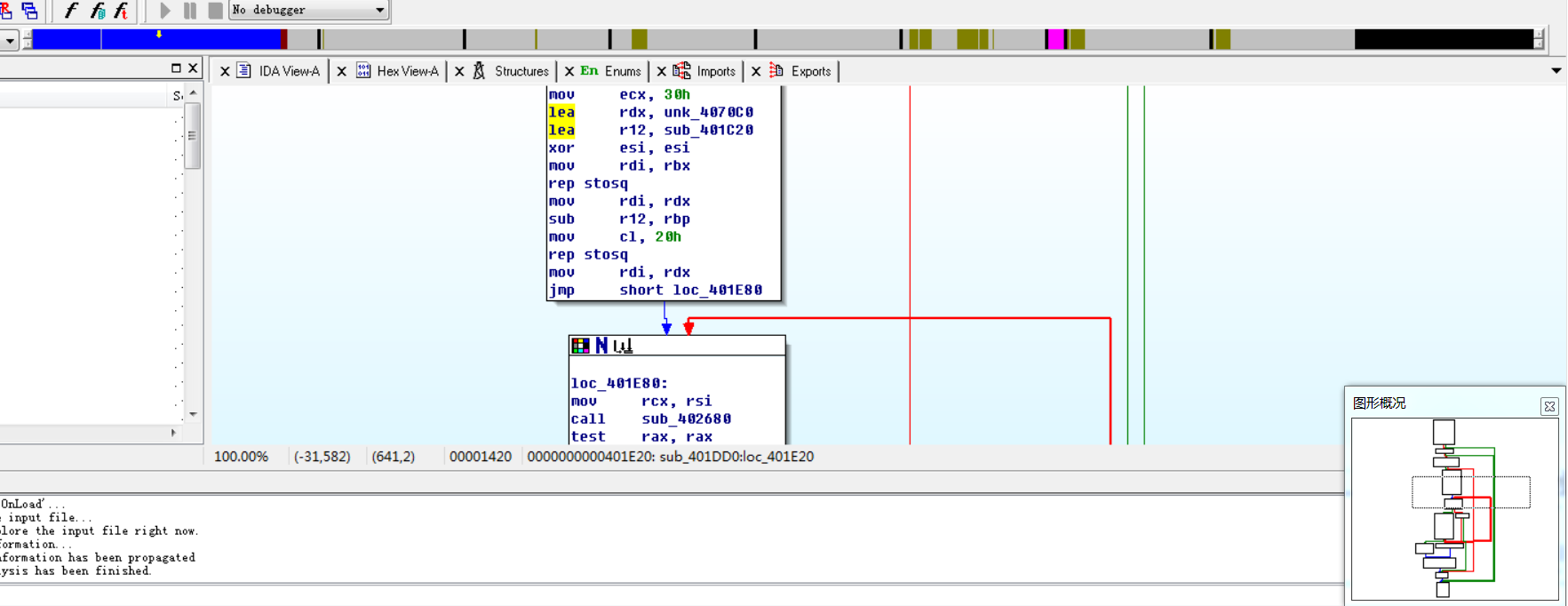The width and height of the screenshot is (1568, 606).
Task: Click the '00001420' offset in status bar
Action: click(481, 457)
